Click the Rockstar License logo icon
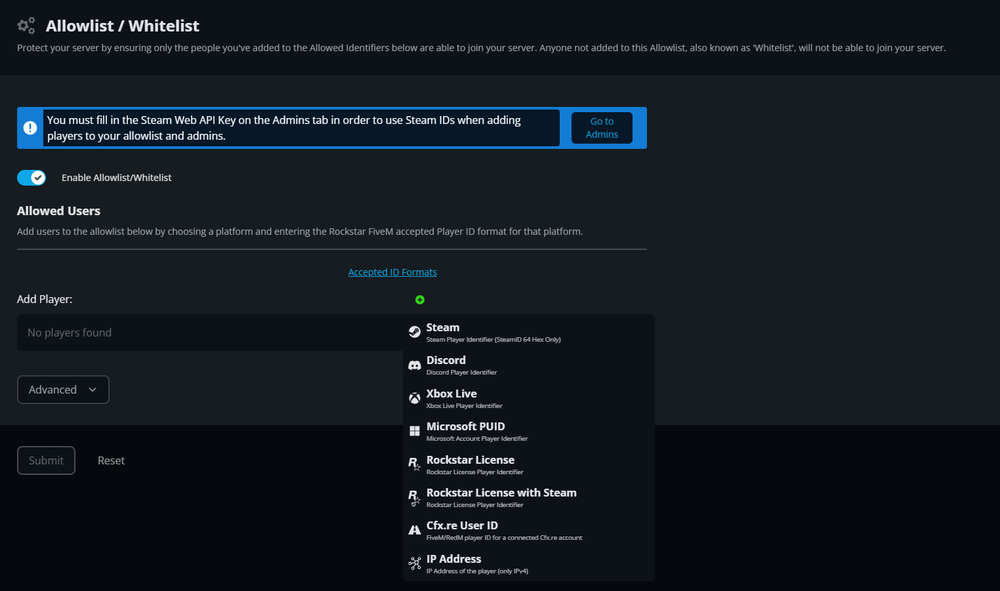This screenshot has width=1000, height=591. pyautogui.click(x=414, y=464)
